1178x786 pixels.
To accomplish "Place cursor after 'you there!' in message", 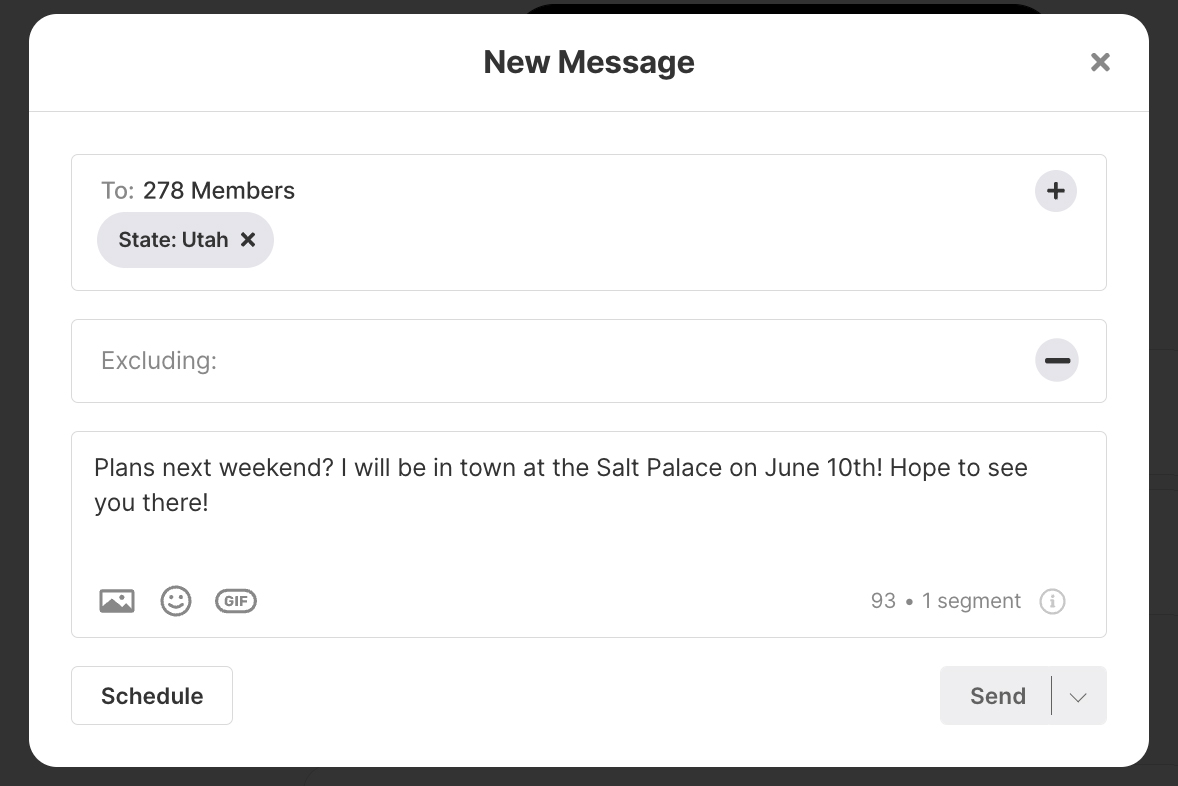I will 210,503.
